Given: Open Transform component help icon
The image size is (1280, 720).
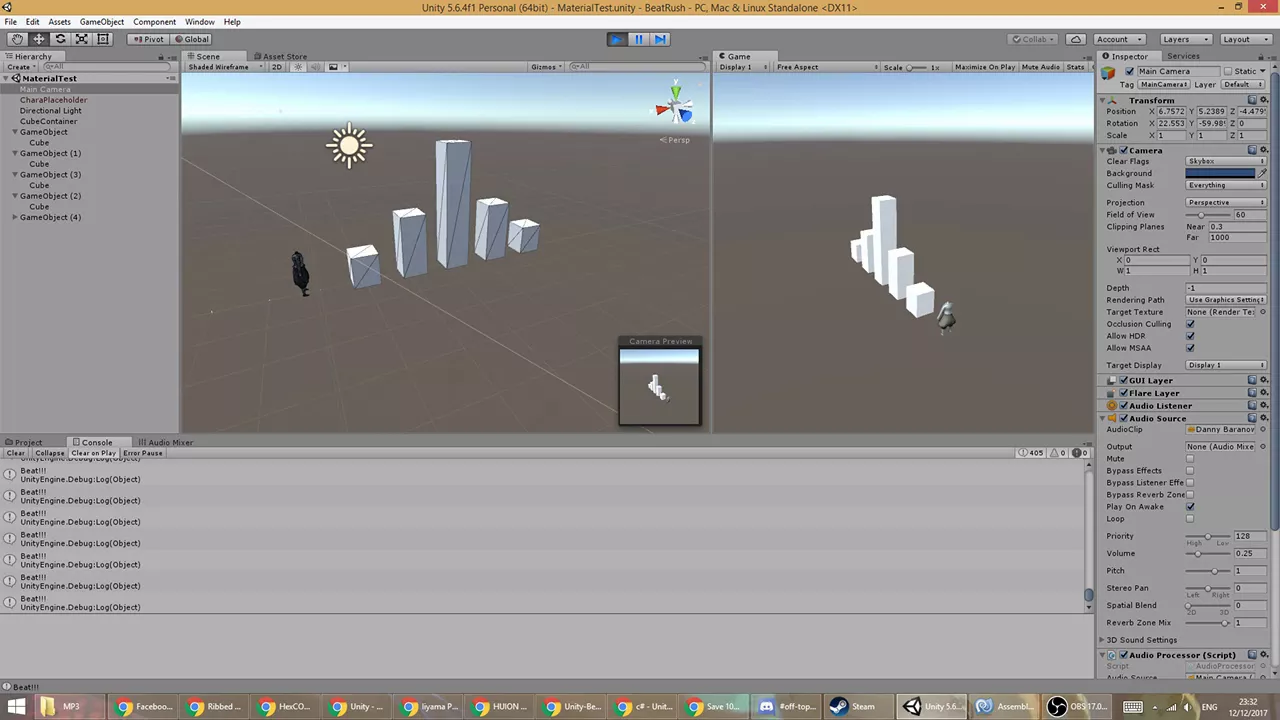Looking at the screenshot, I should [1252, 100].
